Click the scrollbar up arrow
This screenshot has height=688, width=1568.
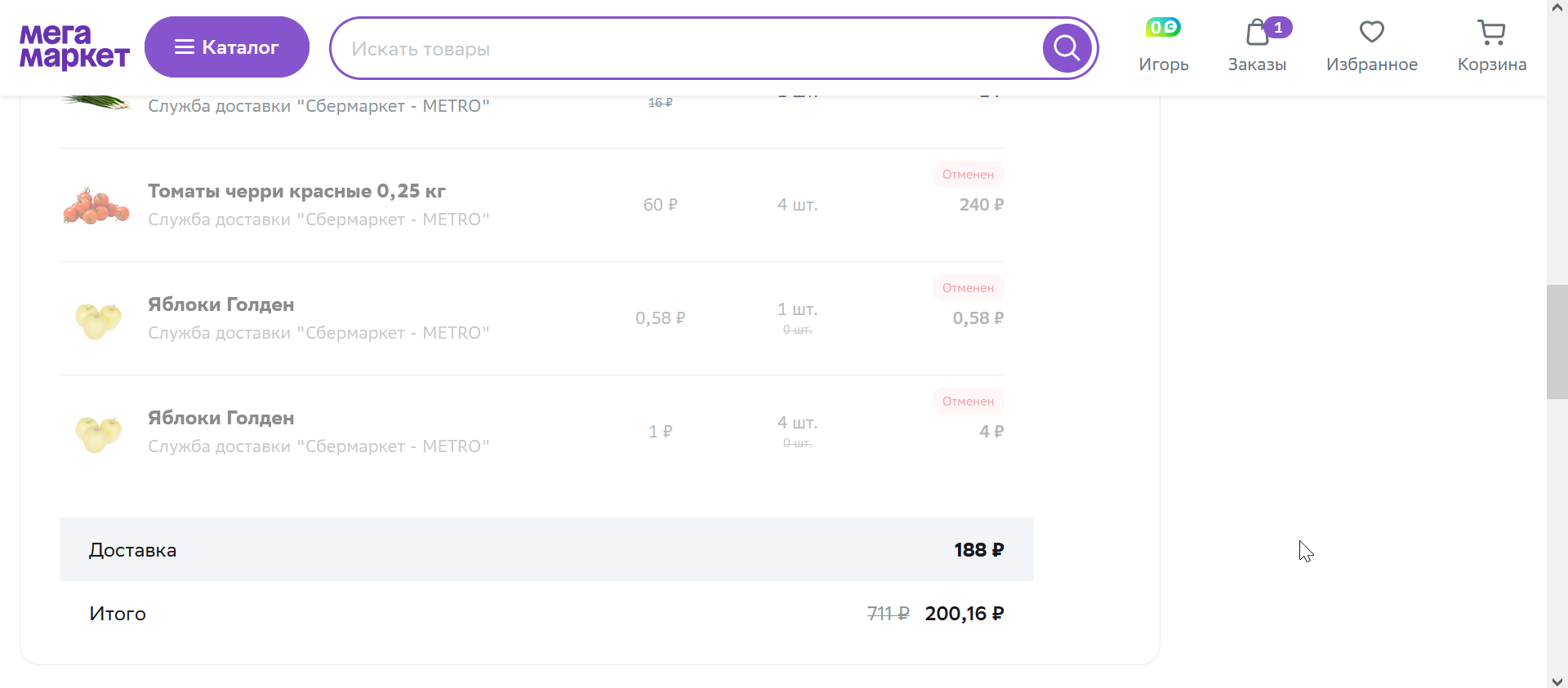pos(1557,7)
